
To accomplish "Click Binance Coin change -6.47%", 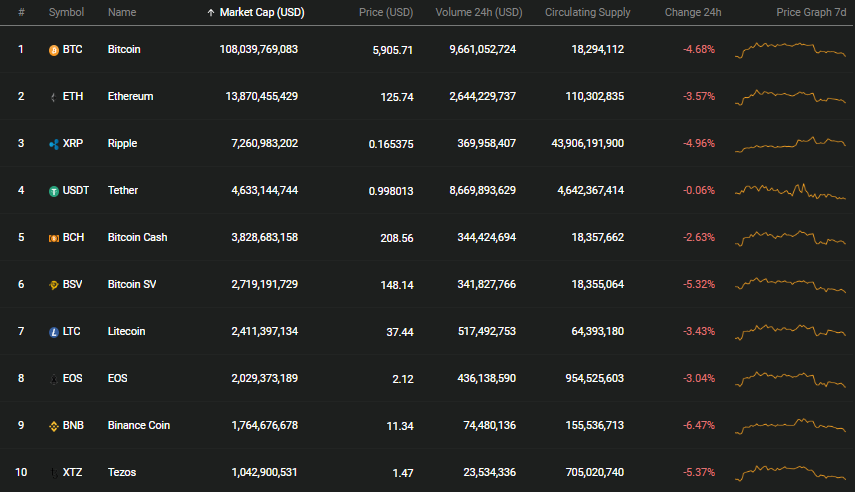I will [699, 425].
